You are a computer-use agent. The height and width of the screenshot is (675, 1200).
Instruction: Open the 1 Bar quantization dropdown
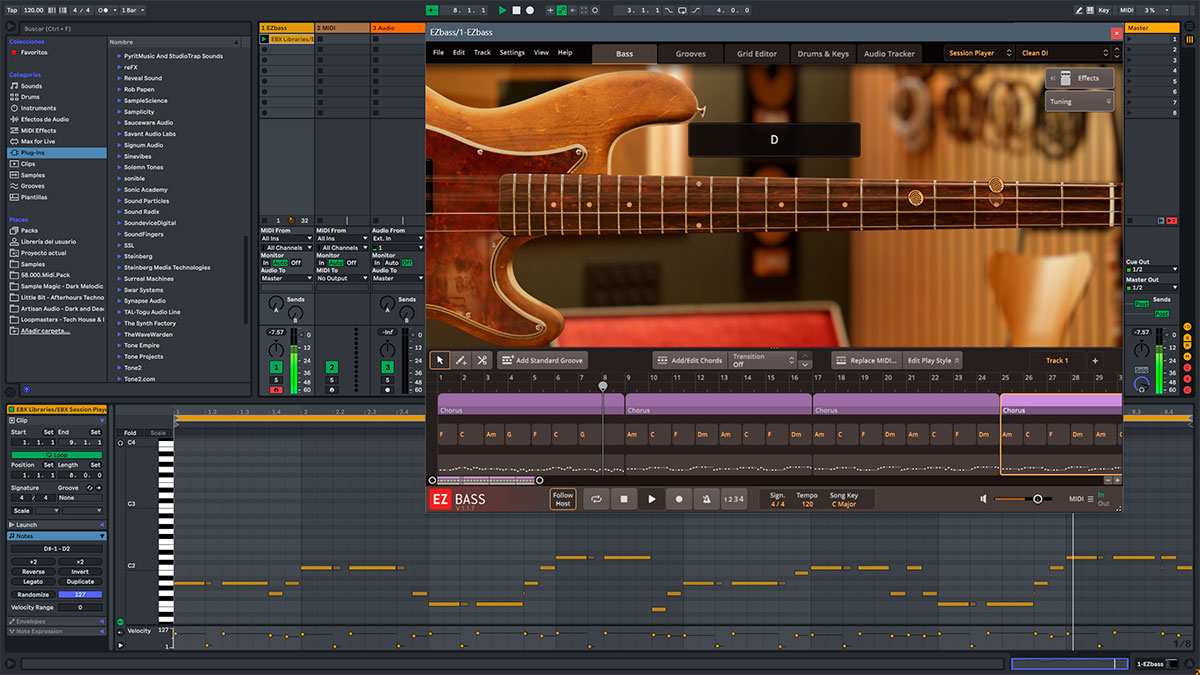[133, 10]
